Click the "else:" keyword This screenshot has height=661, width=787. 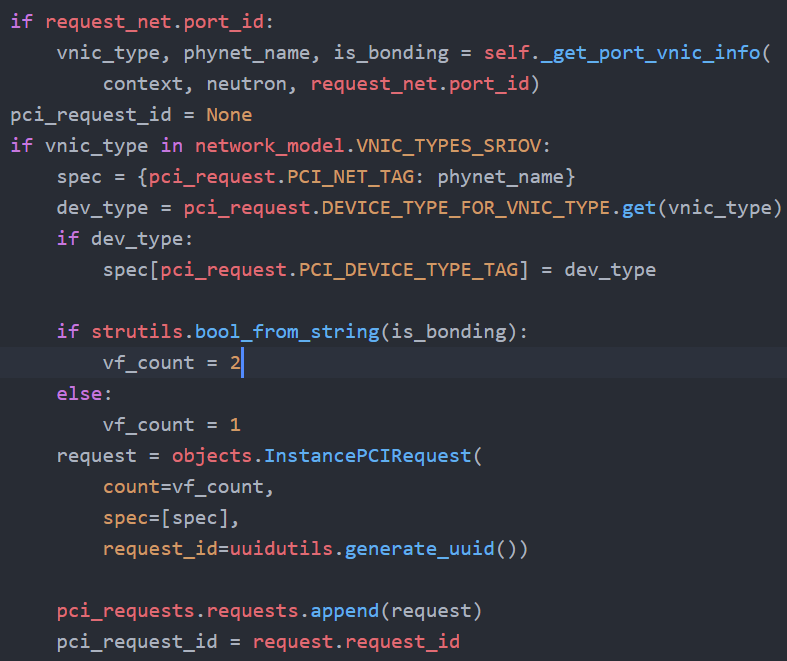pos(84,394)
